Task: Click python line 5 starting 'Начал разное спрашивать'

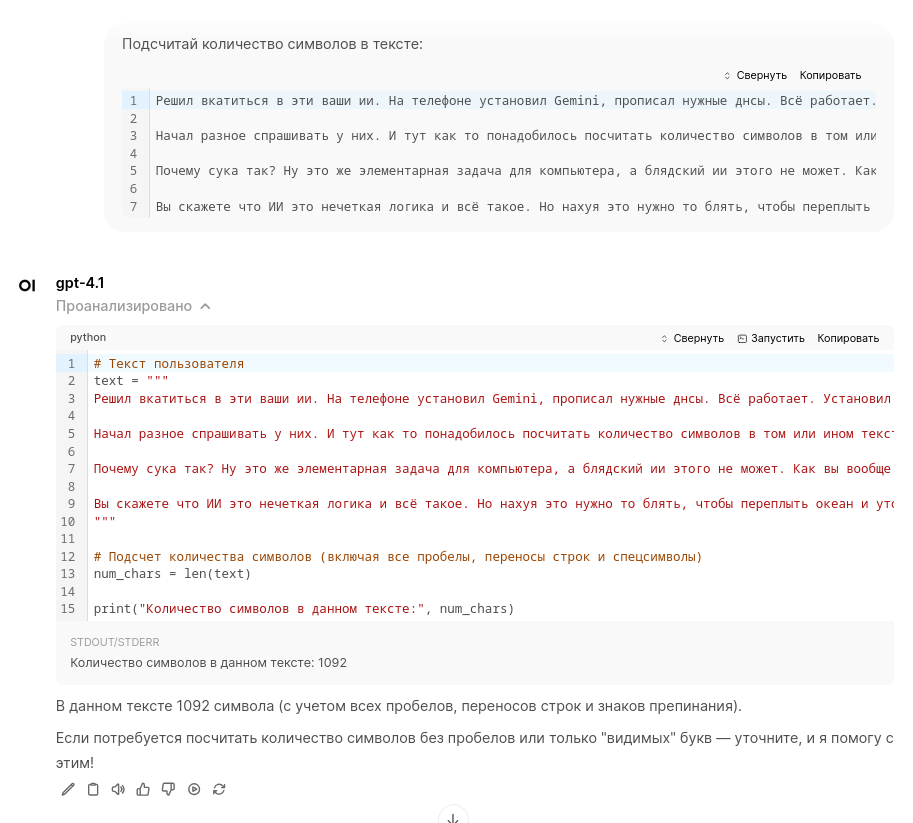Action: [x=493, y=434]
